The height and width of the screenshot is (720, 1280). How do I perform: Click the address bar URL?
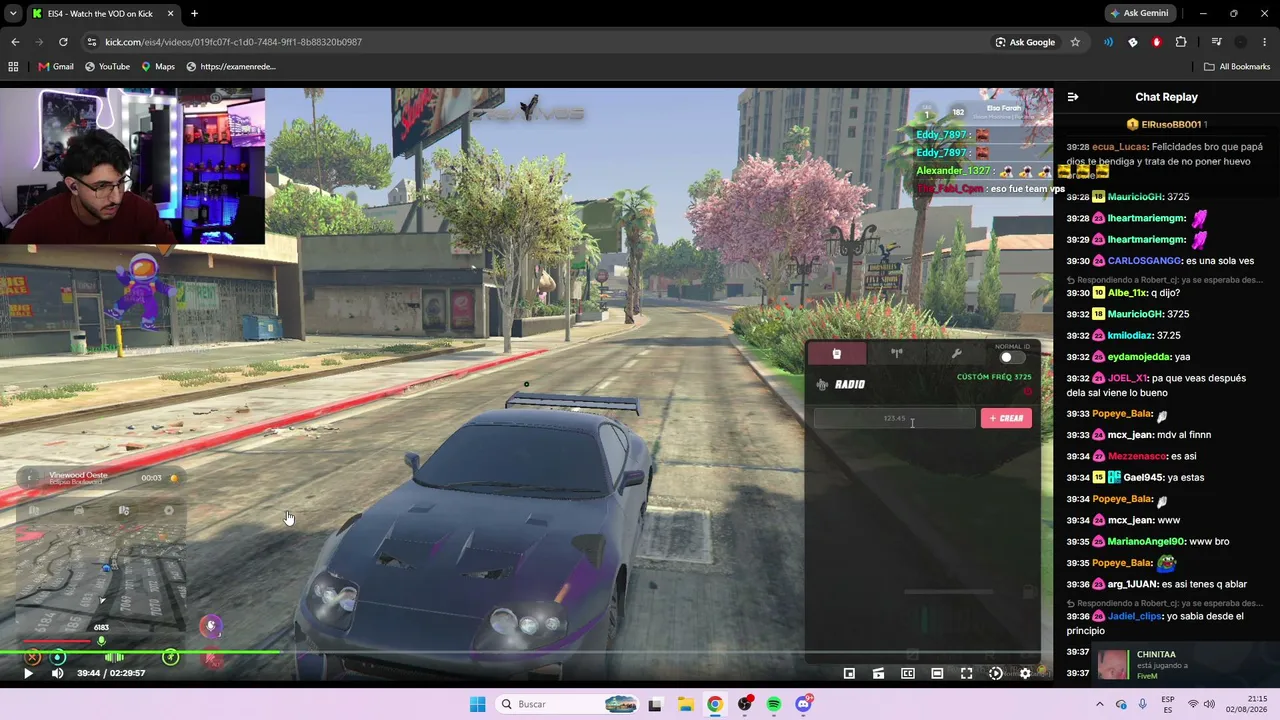pyautogui.click(x=233, y=42)
